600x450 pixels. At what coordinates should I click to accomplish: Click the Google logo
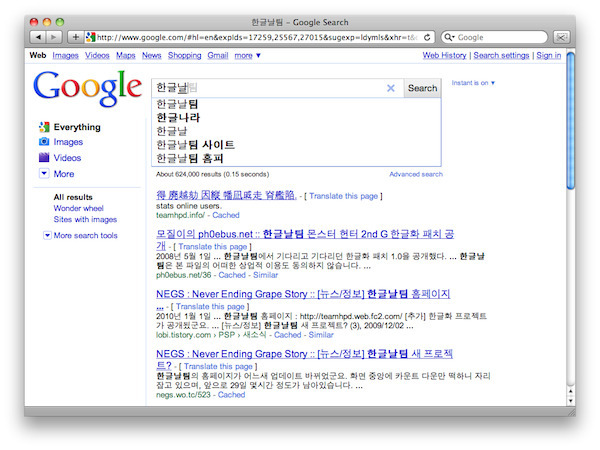[x=87, y=88]
